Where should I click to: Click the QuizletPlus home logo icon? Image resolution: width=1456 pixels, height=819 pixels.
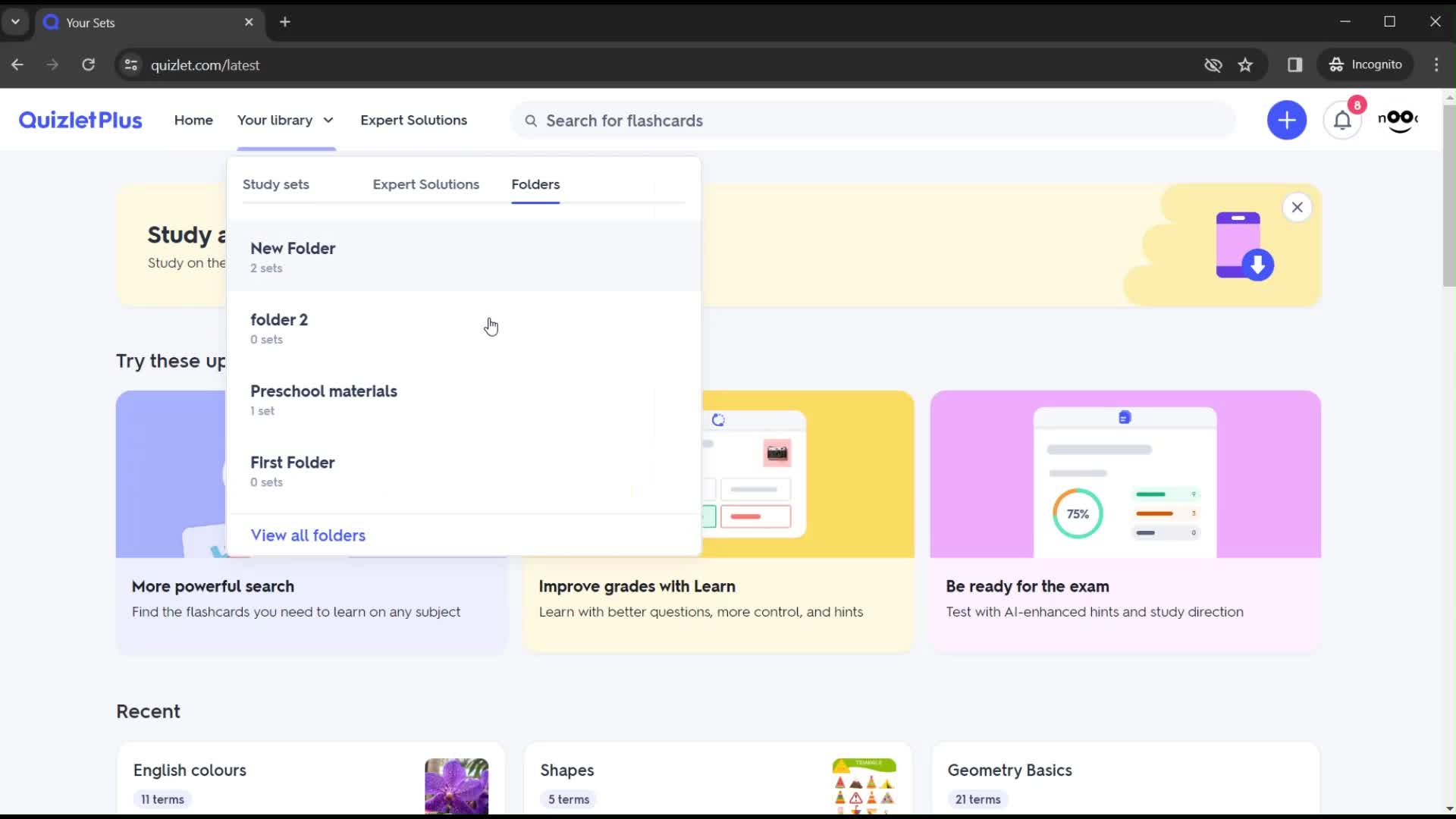click(80, 120)
